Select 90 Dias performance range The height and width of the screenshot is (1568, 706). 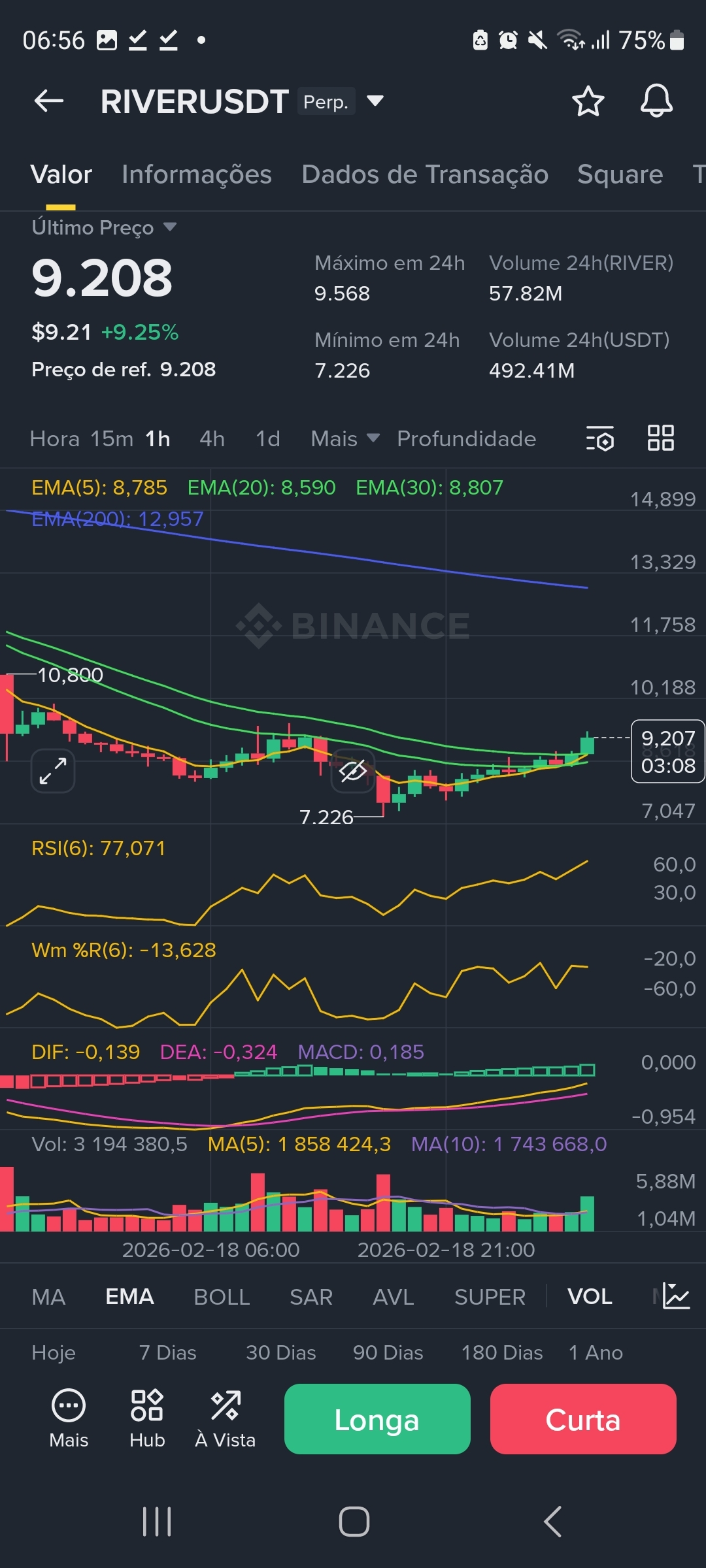(388, 1352)
